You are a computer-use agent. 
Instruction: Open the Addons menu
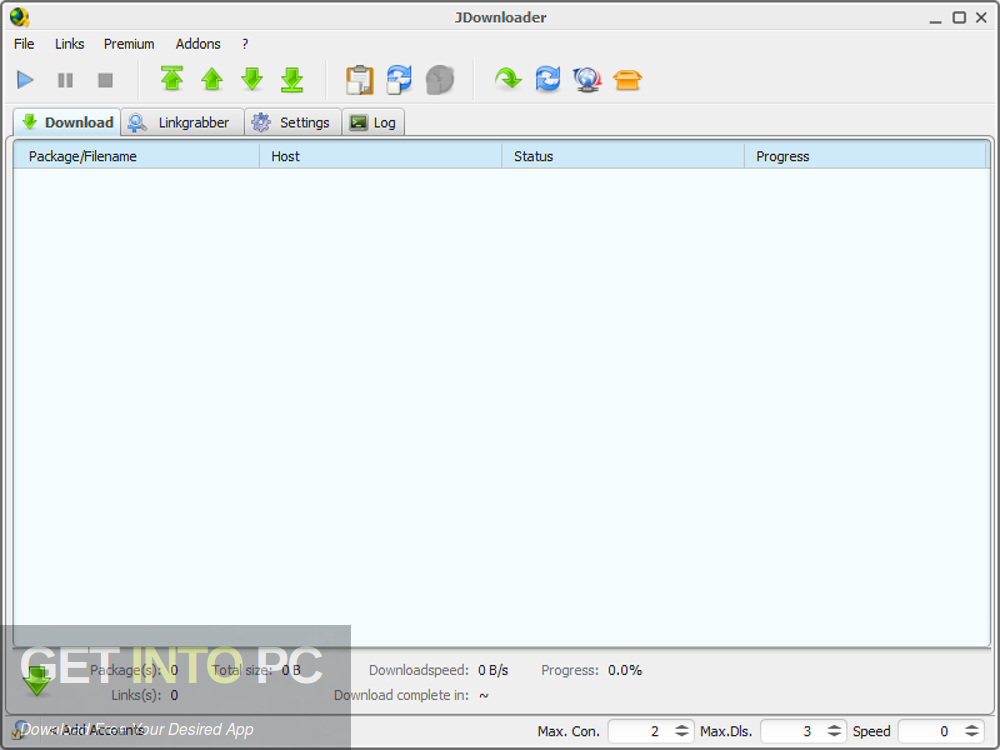[x=198, y=44]
